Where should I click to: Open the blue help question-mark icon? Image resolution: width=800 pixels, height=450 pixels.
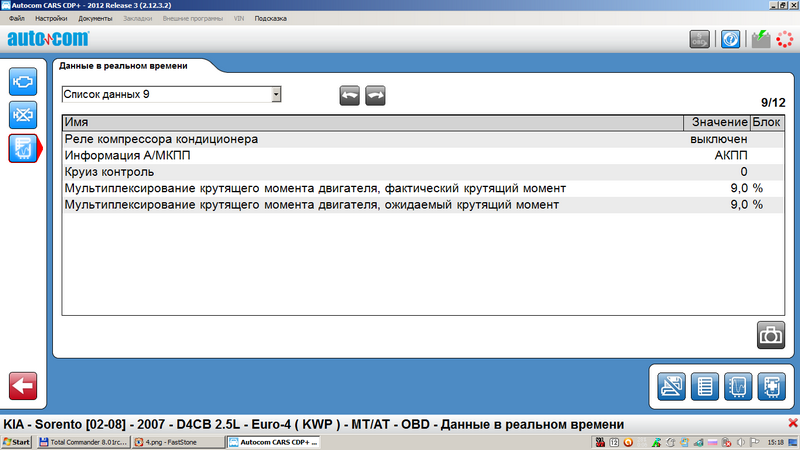coord(730,39)
